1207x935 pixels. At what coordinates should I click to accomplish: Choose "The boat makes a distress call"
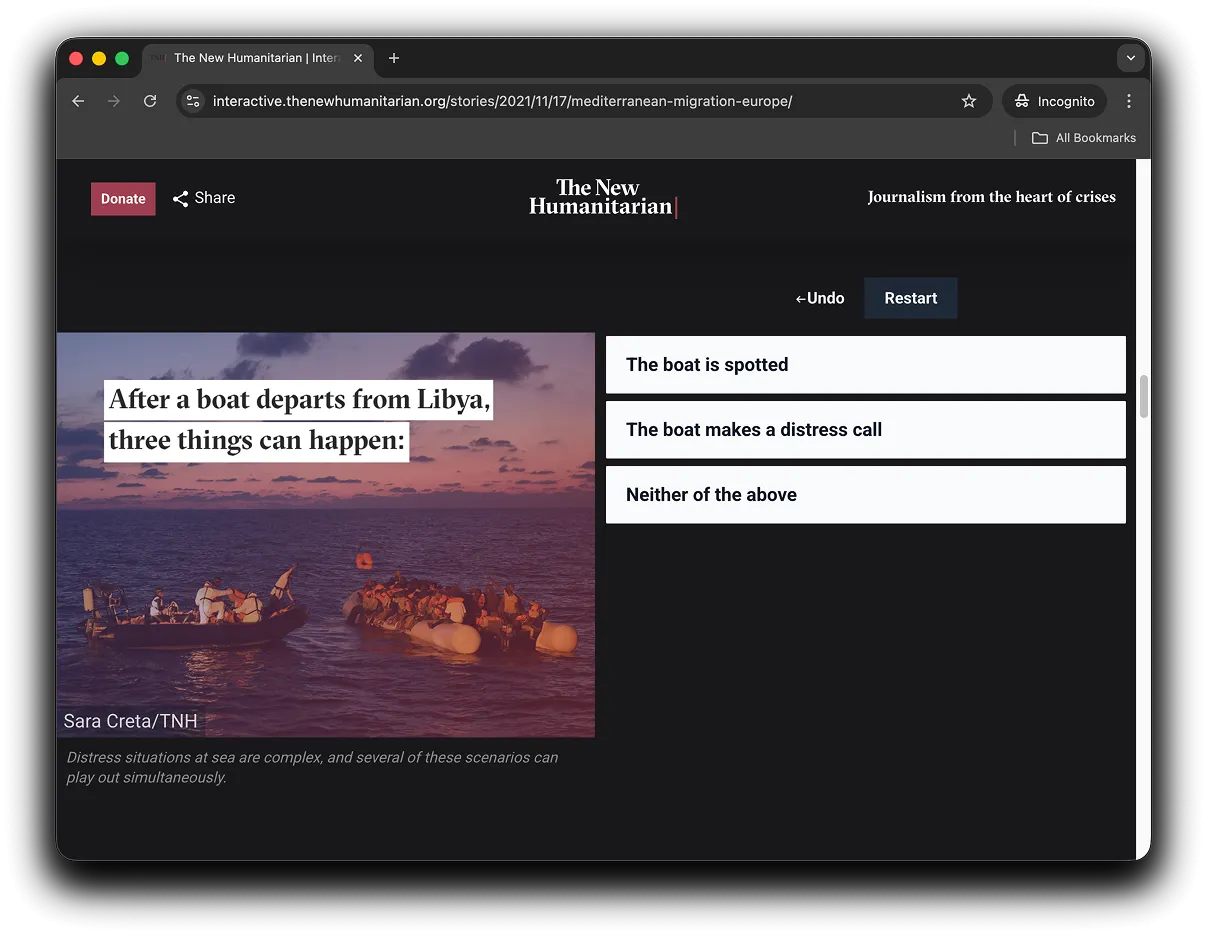point(865,430)
